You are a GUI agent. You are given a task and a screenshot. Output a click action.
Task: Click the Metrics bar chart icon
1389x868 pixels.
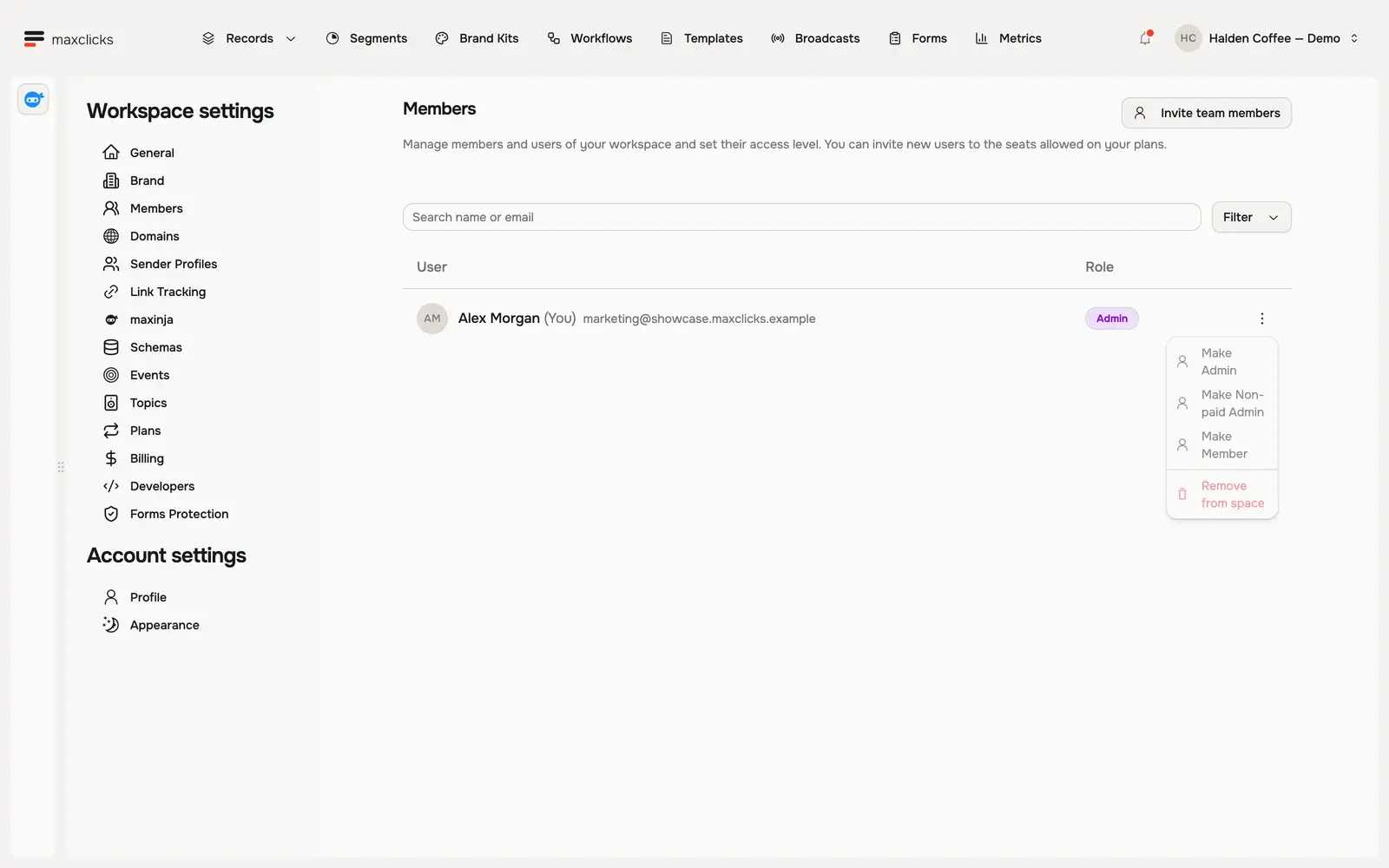tap(981, 38)
